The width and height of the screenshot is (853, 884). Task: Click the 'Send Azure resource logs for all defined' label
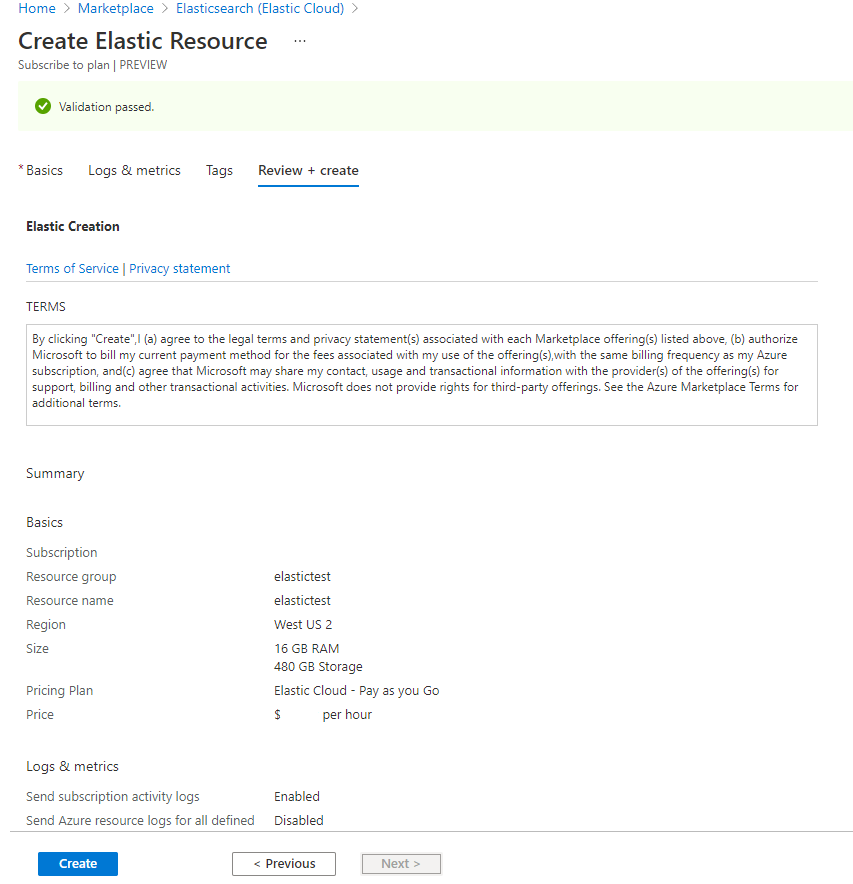coord(140,820)
